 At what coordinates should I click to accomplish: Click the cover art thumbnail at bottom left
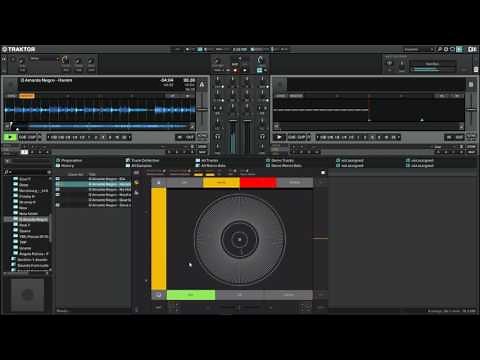coord(27,295)
